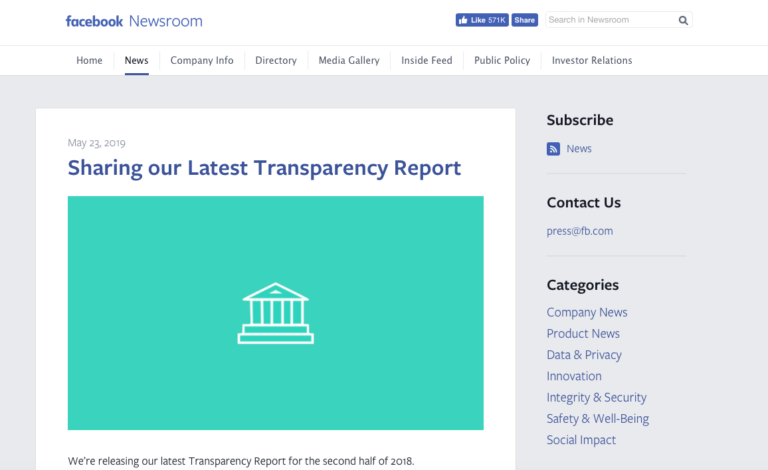Click the facebook Newsroom logo
This screenshot has height=470, width=768.
134,21
